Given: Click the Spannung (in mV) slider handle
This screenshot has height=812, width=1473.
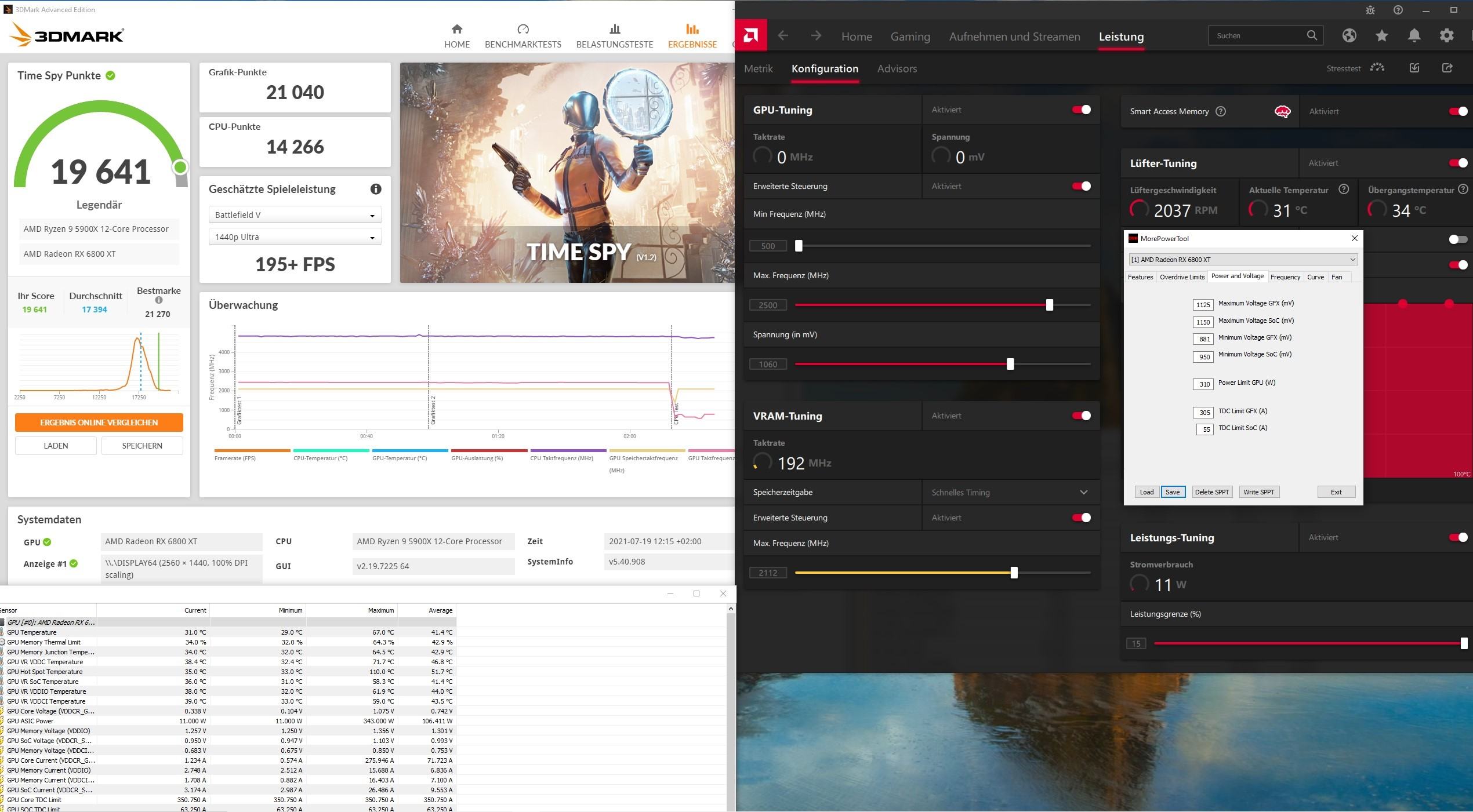Looking at the screenshot, I should click(x=1010, y=364).
